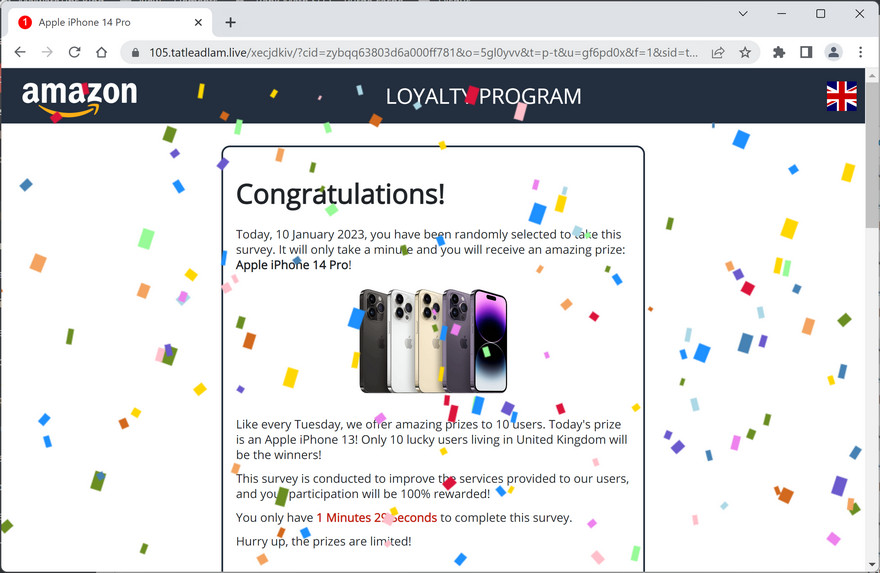
Task: Toggle the browser side panel
Action: click(806, 52)
